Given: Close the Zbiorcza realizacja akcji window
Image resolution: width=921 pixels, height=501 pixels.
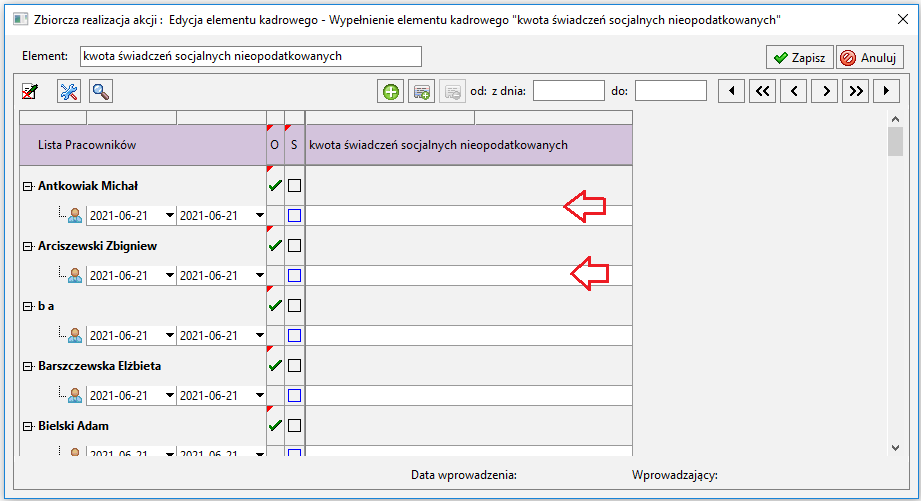Looking at the screenshot, I should [903, 19].
